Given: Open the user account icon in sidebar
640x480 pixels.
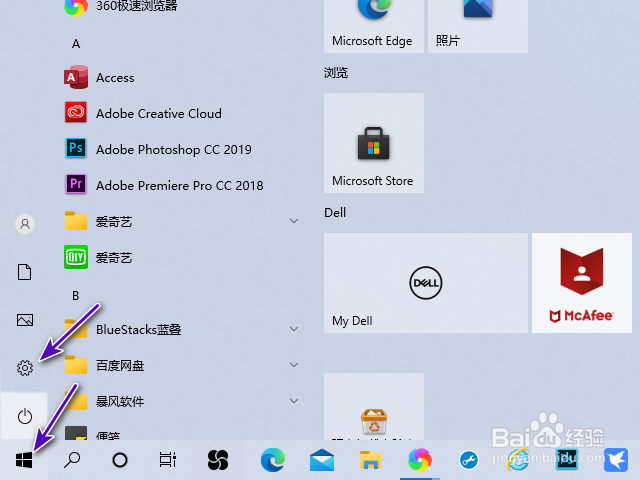Looking at the screenshot, I should [24, 224].
